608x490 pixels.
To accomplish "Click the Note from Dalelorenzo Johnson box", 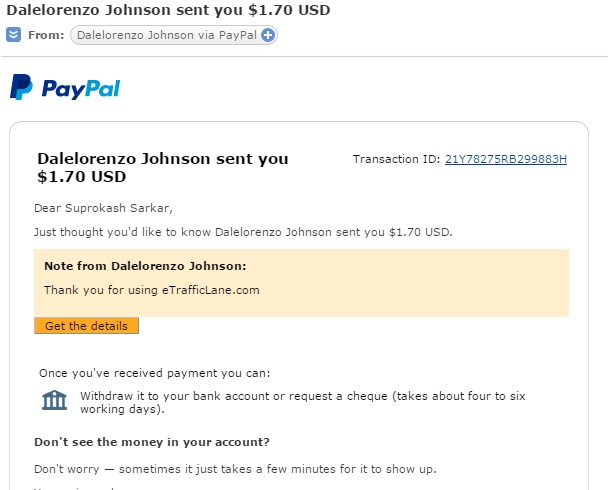I will click(x=301, y=283).
